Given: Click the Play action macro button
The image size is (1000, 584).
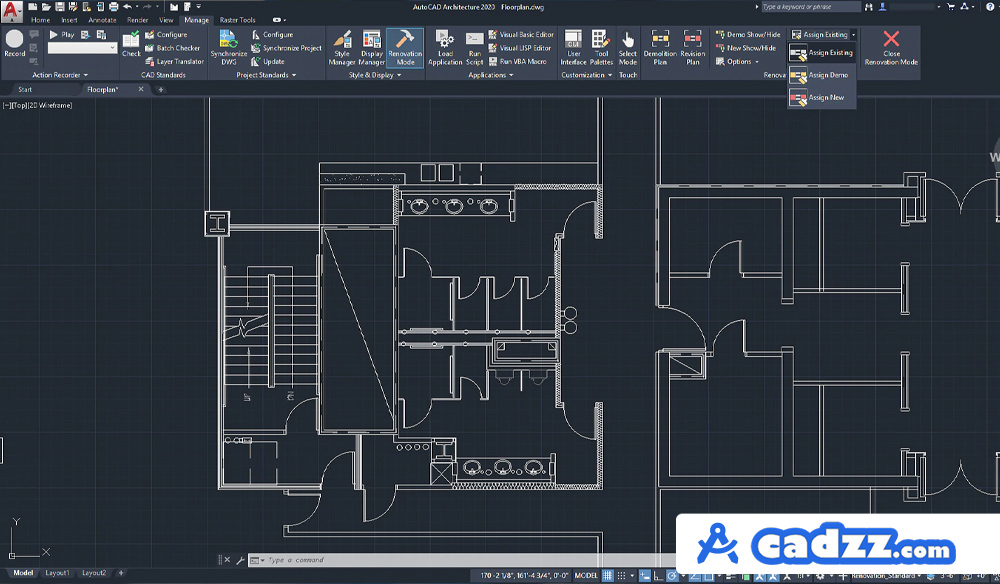Looking at the screenshot, I should tap(62, 34).
